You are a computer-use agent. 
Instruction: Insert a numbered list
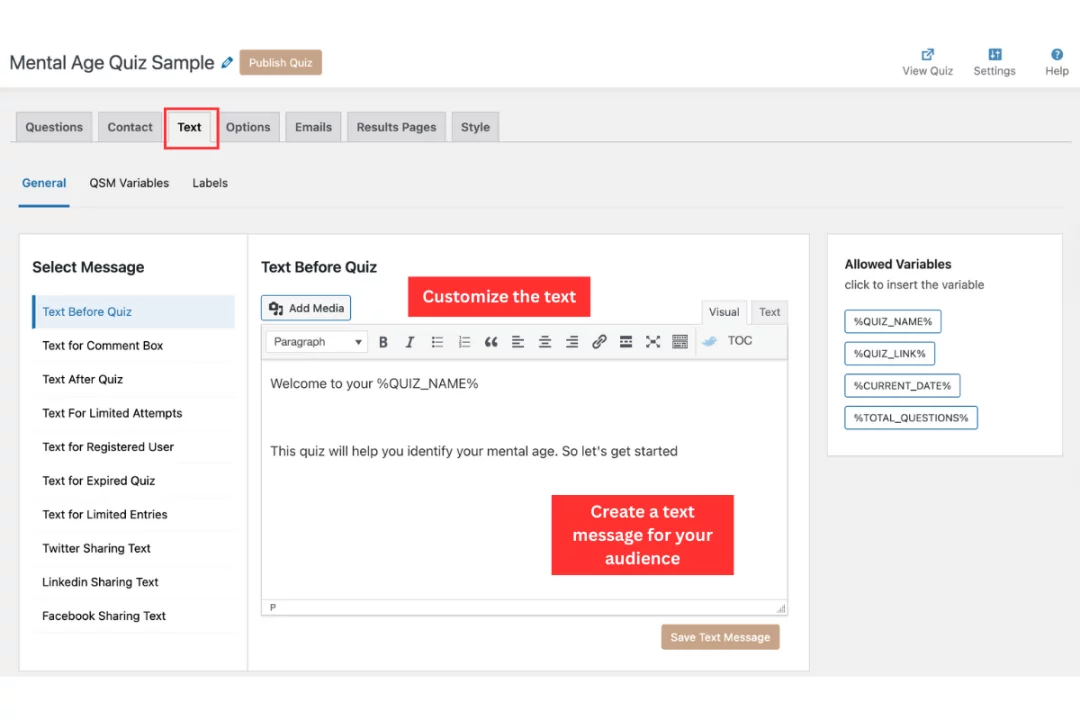click(x=464, y=342)
